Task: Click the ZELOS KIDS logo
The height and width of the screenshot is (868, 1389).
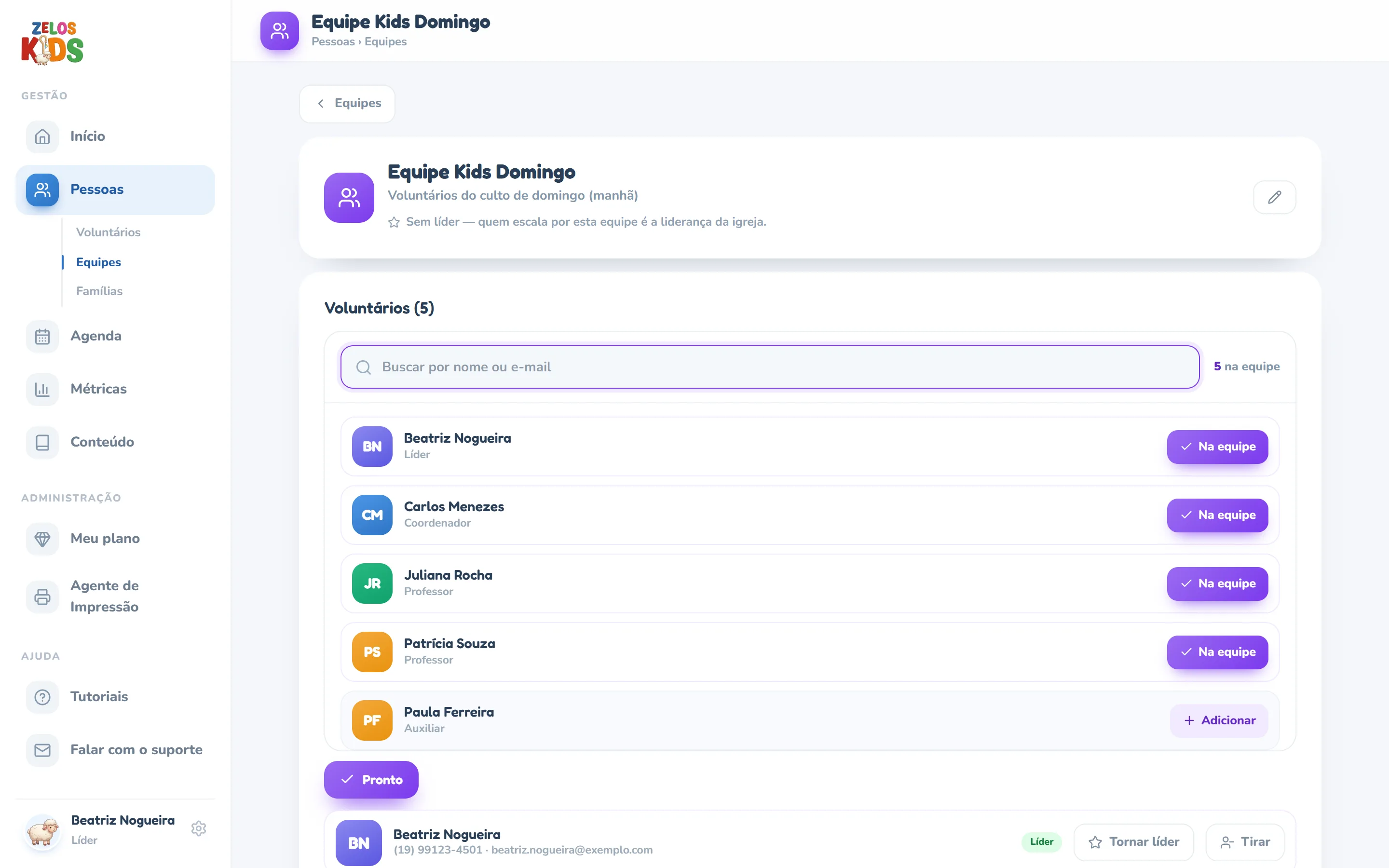Action: [52, 43]
